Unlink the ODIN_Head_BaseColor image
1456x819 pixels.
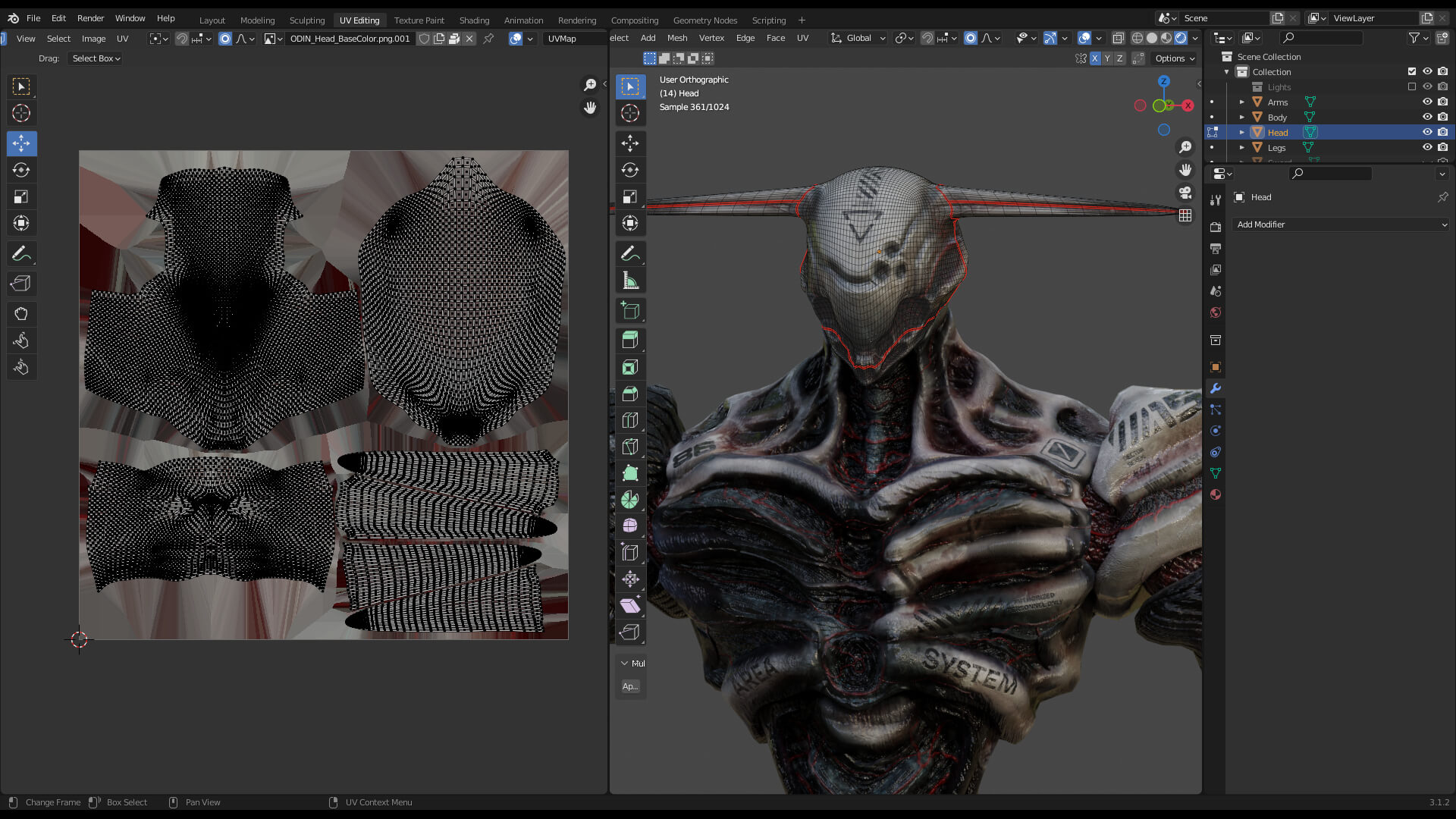coord(469,39)
